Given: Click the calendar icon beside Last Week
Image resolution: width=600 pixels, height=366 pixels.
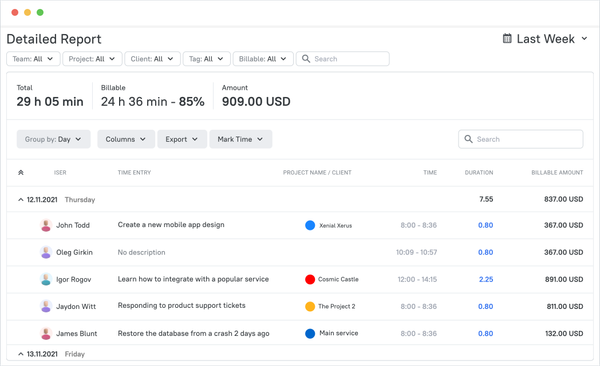Looking at the screenshot, I should (x=507, y=38).
